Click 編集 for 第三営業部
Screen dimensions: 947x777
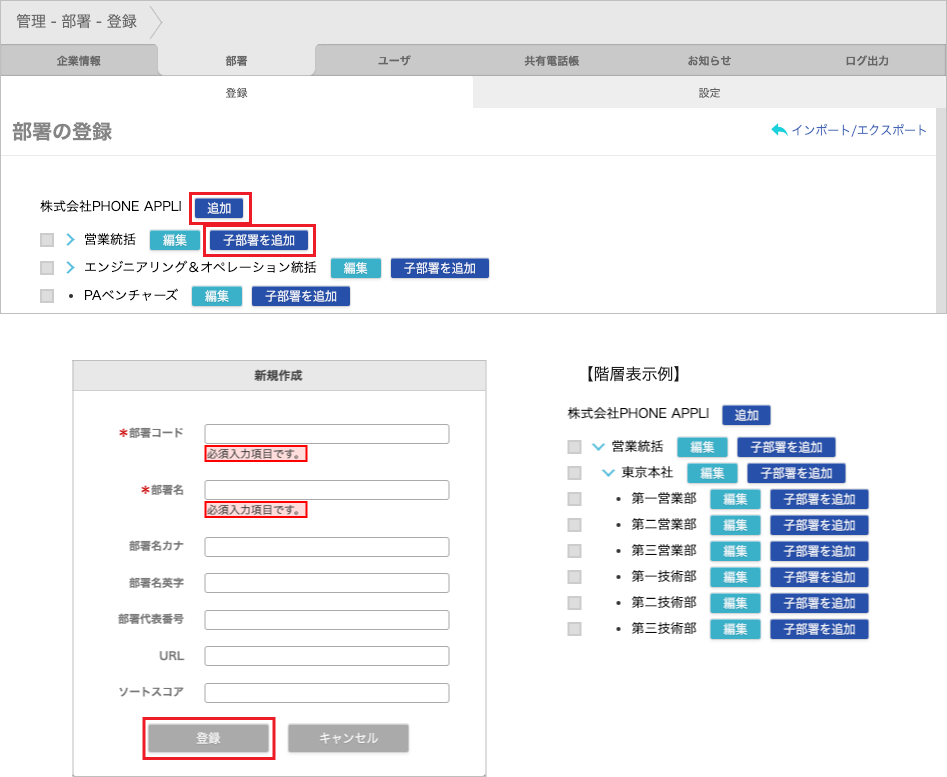735,551
